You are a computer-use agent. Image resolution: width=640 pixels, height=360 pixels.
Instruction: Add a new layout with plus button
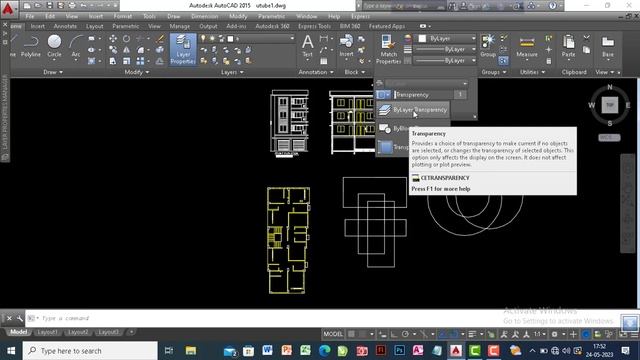click(131, 332)
